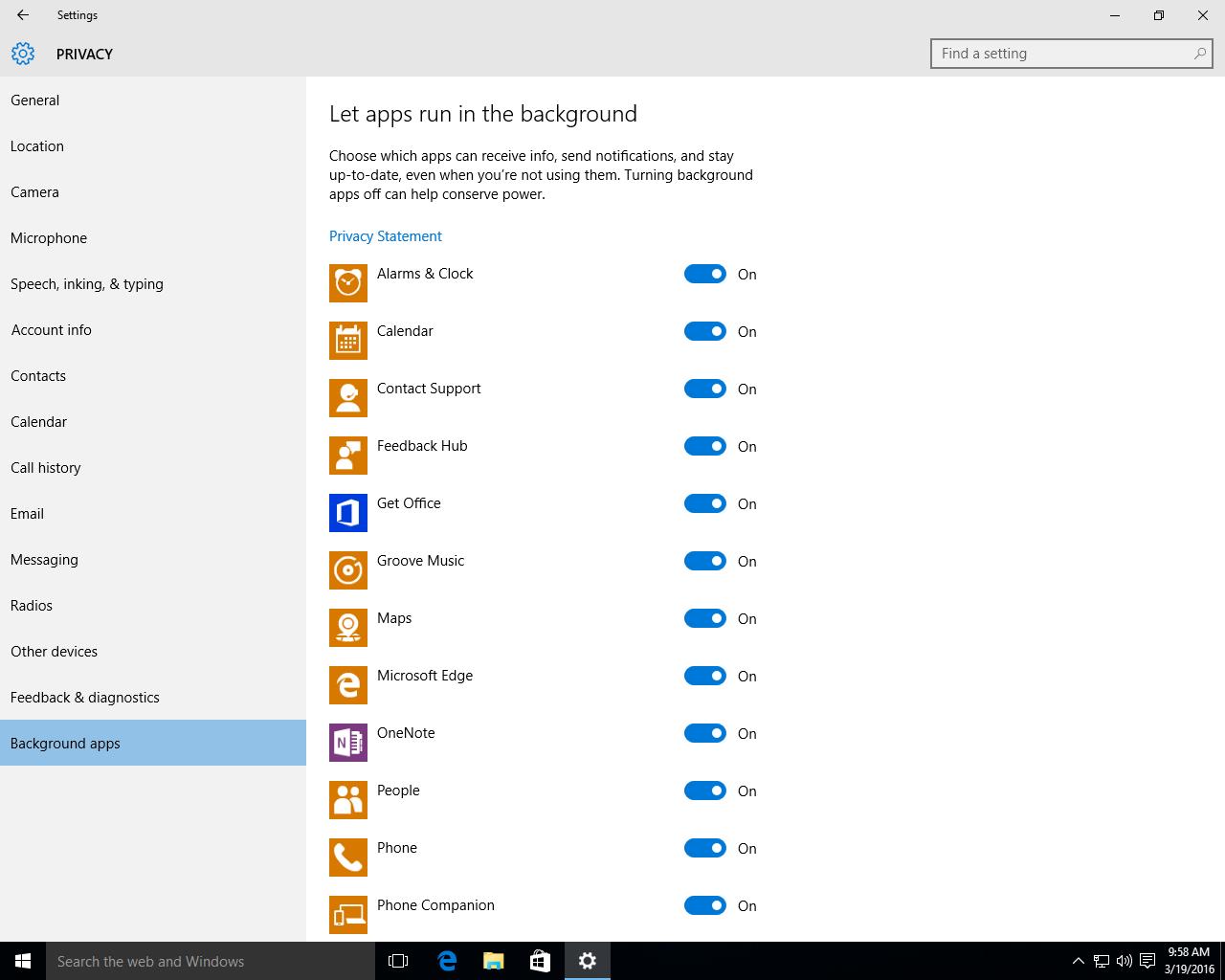Switch off Get Office background toggle
Image resolution: width=1225 pixels, height=980 pixels.
click(705, 503)
